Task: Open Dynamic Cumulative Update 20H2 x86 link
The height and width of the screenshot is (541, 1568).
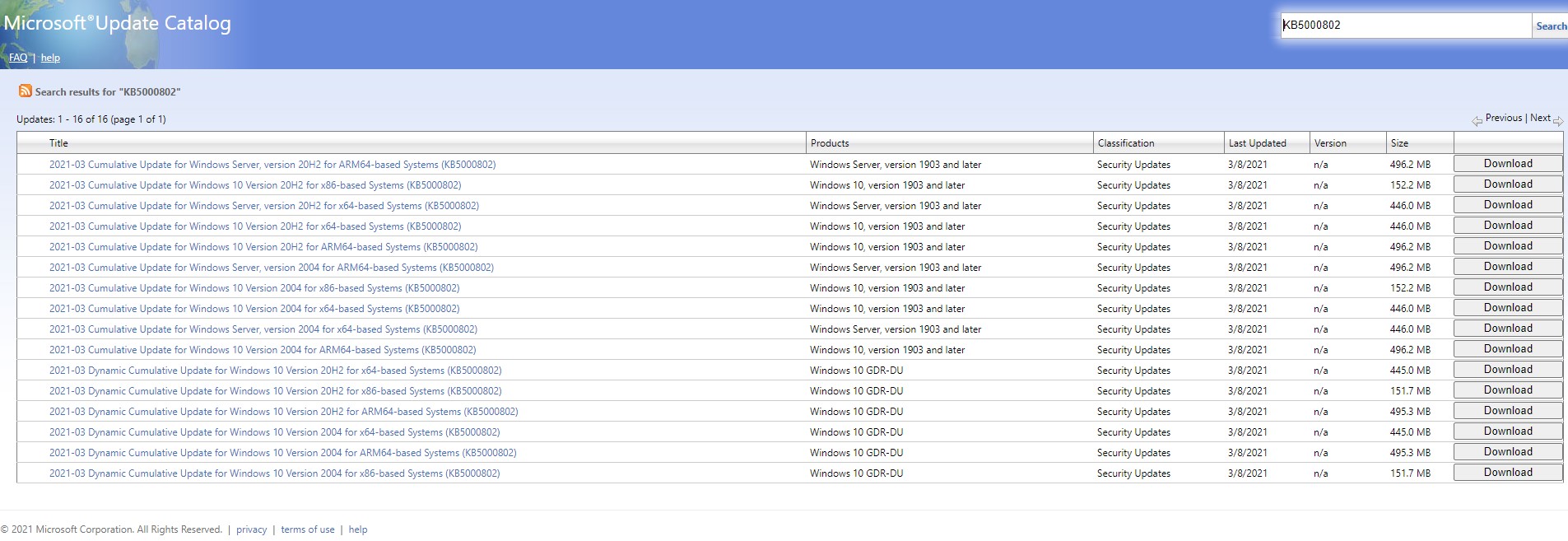Action: (276, 391)
